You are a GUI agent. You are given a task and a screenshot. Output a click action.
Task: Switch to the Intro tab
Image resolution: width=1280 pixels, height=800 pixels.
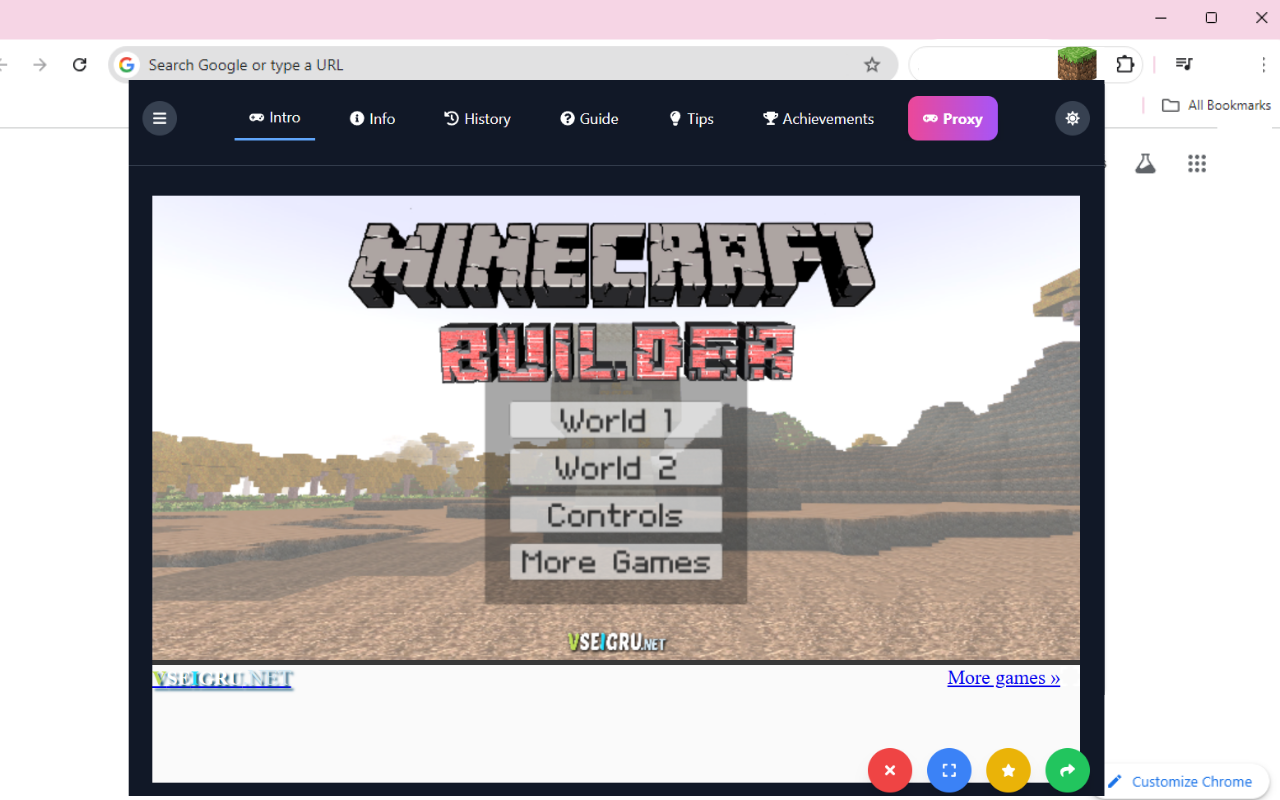(274, 117)
